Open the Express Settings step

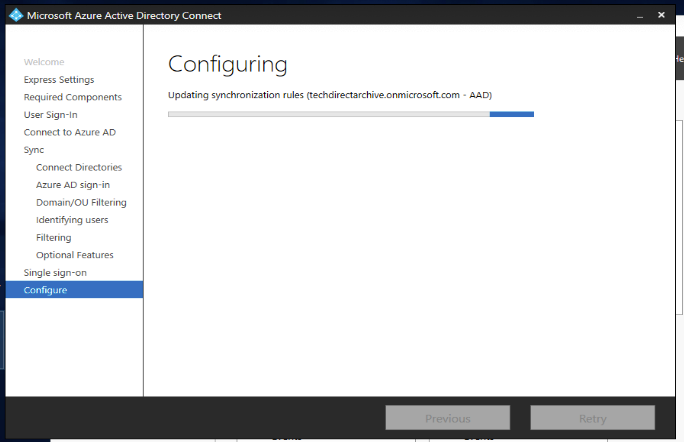click(x=59, y=79)
